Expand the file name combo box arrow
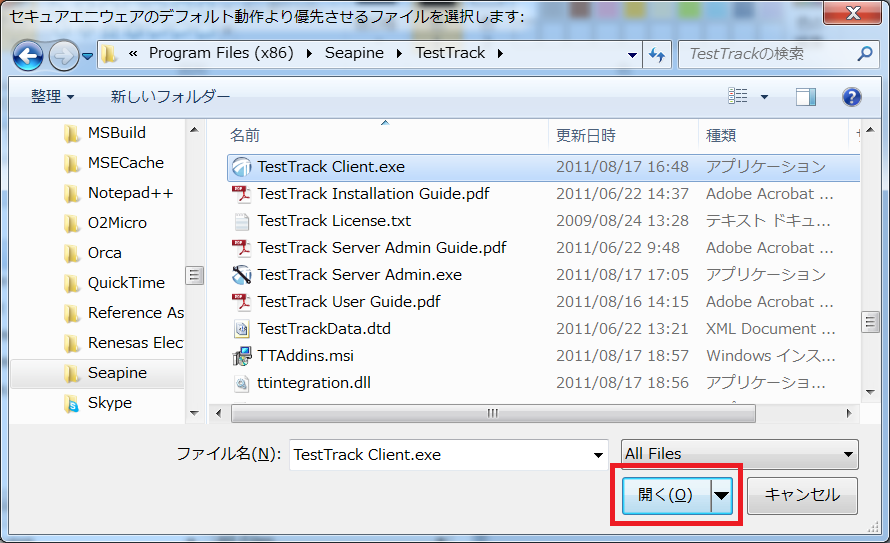This screenshot has height=543, width=890. pos(598,454)
